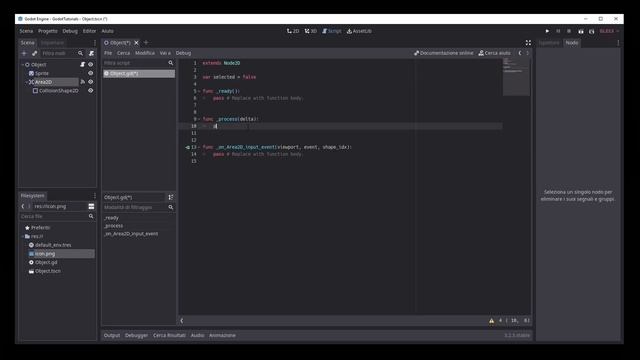The width and height of the screenshot is (640, 360).
Task: Open the script editor File menu
Action: pos(108,53)
